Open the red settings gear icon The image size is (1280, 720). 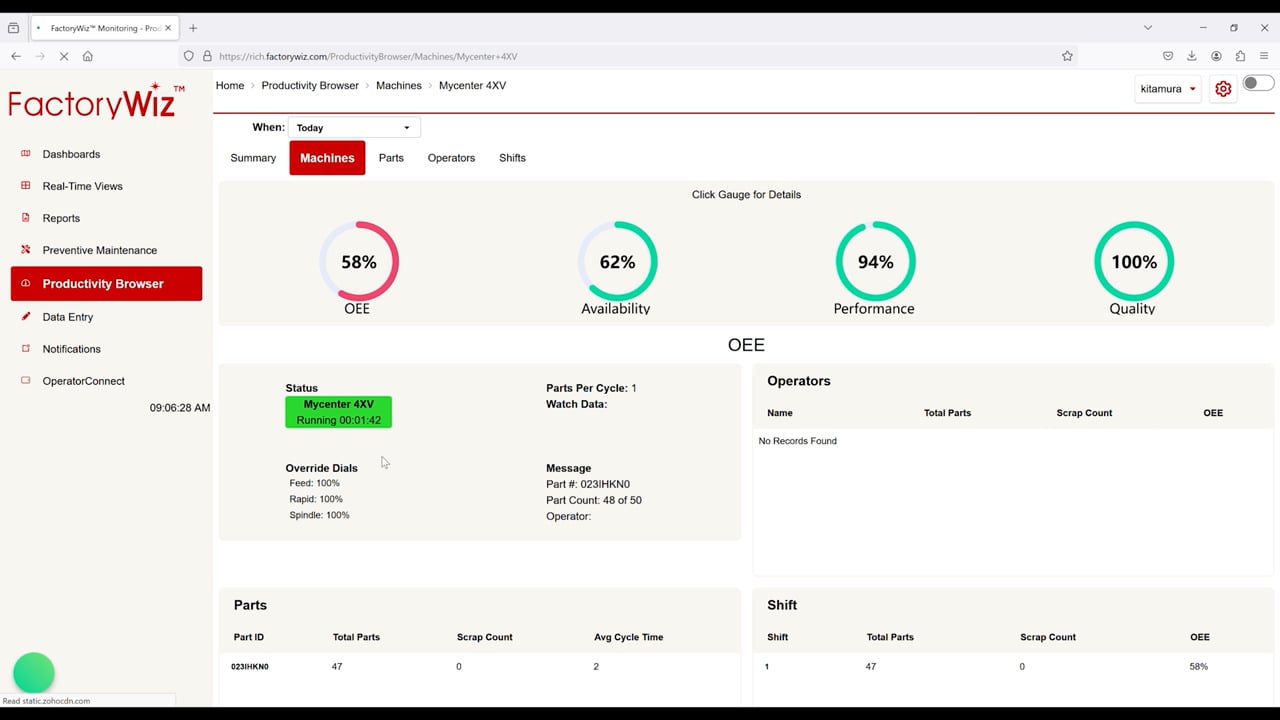click(x=1222, y=89)
